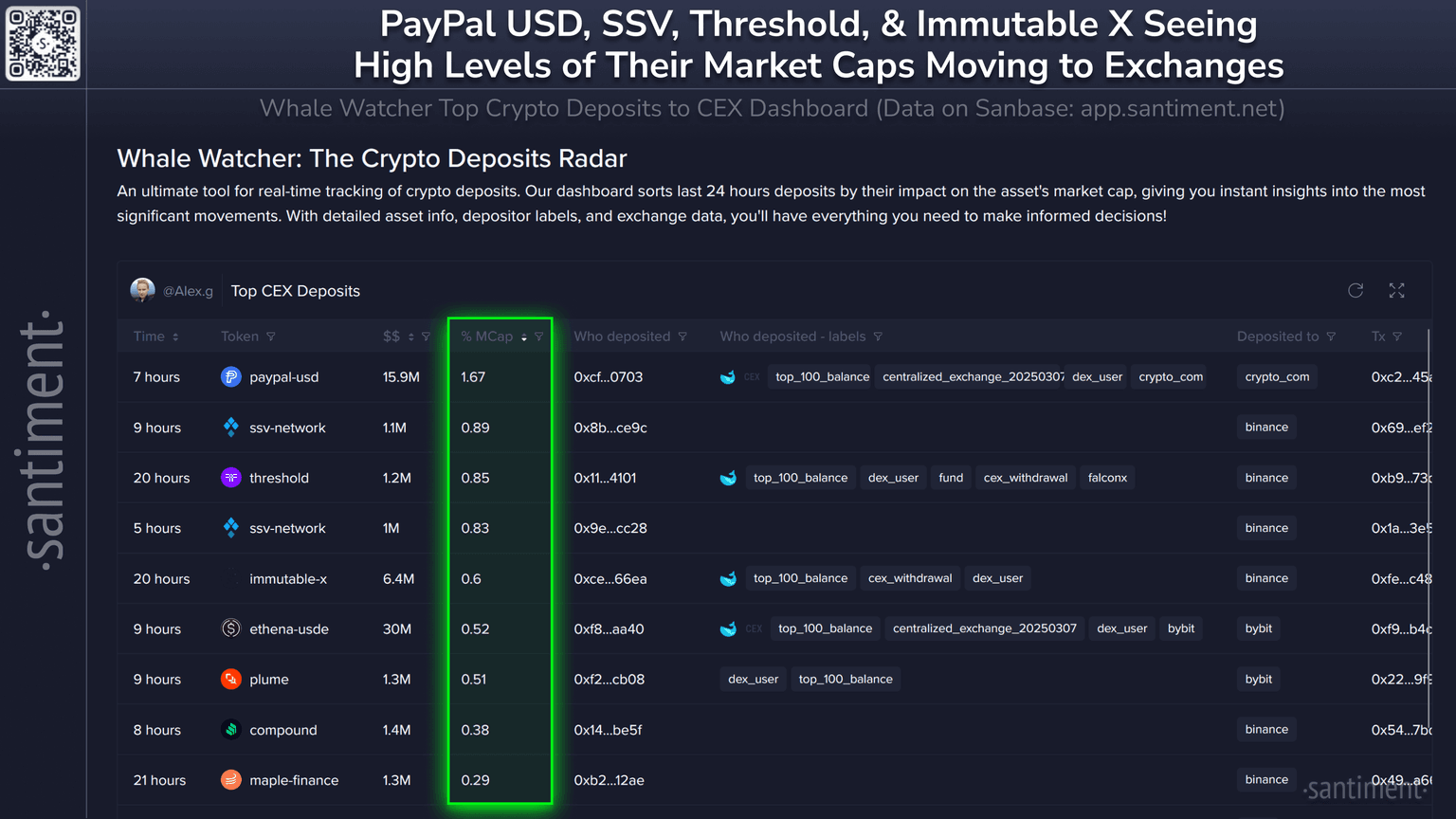The width and height of the screenshot is (1456, 819).
Task: Toggle sort on the $$ column
Action: pyautogui.click(x=411, y=337)
